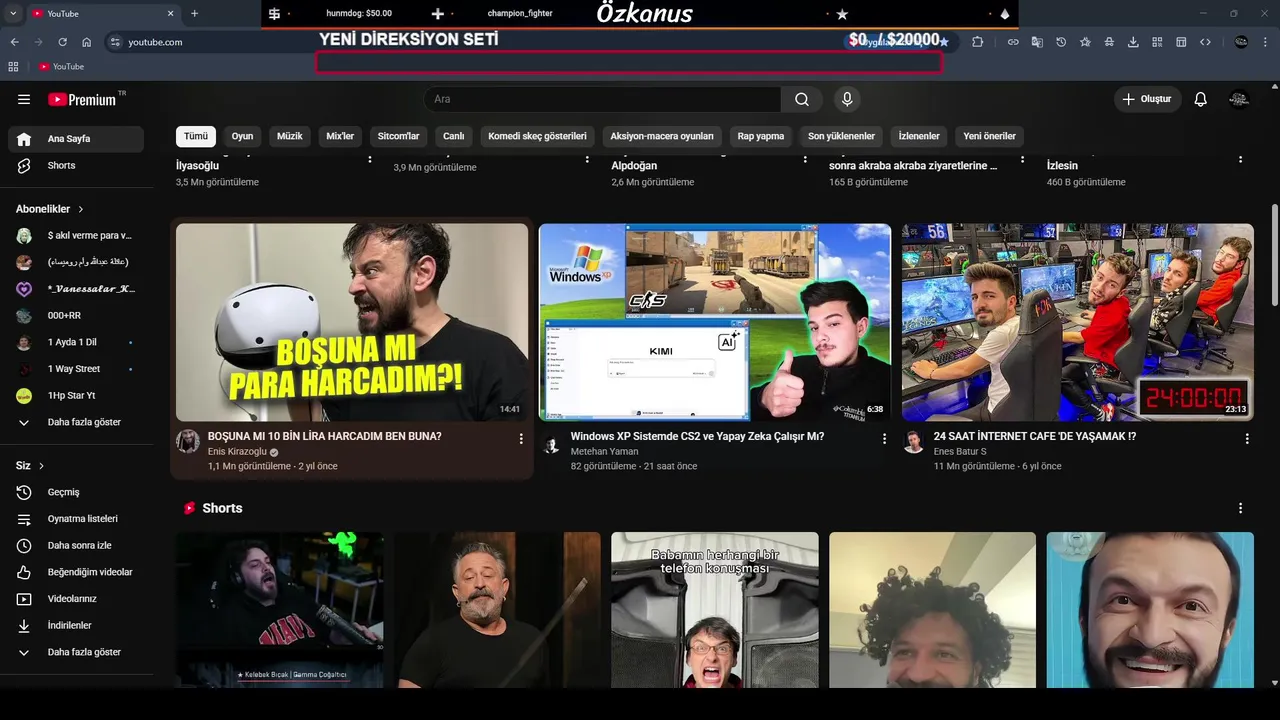This screenshot has height=720, width=1280.
Task: Select the Yeni öneriler chip
Action: tap(989, 136)
